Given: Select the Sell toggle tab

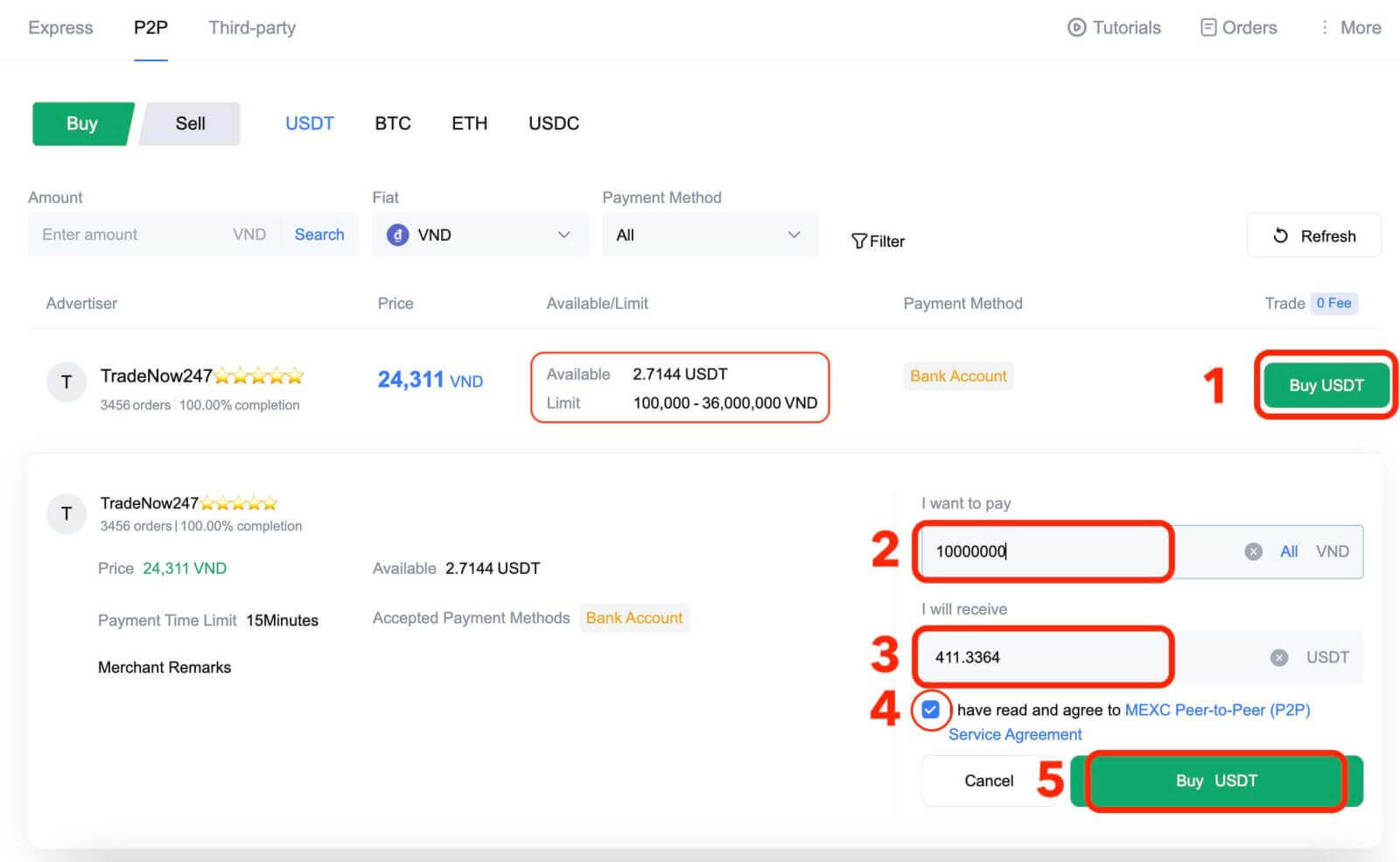Looking at the screenshot, I should (x=190, y=123).
